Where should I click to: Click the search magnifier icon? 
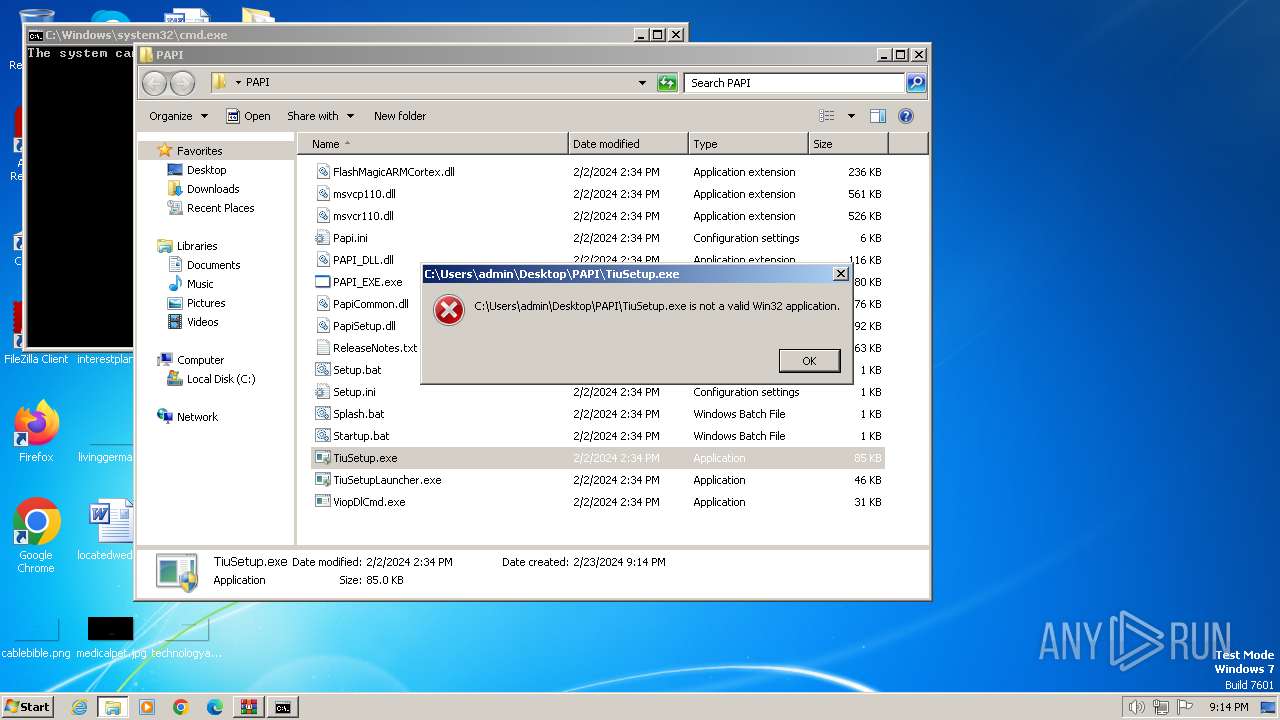click(x=915, y=83)
